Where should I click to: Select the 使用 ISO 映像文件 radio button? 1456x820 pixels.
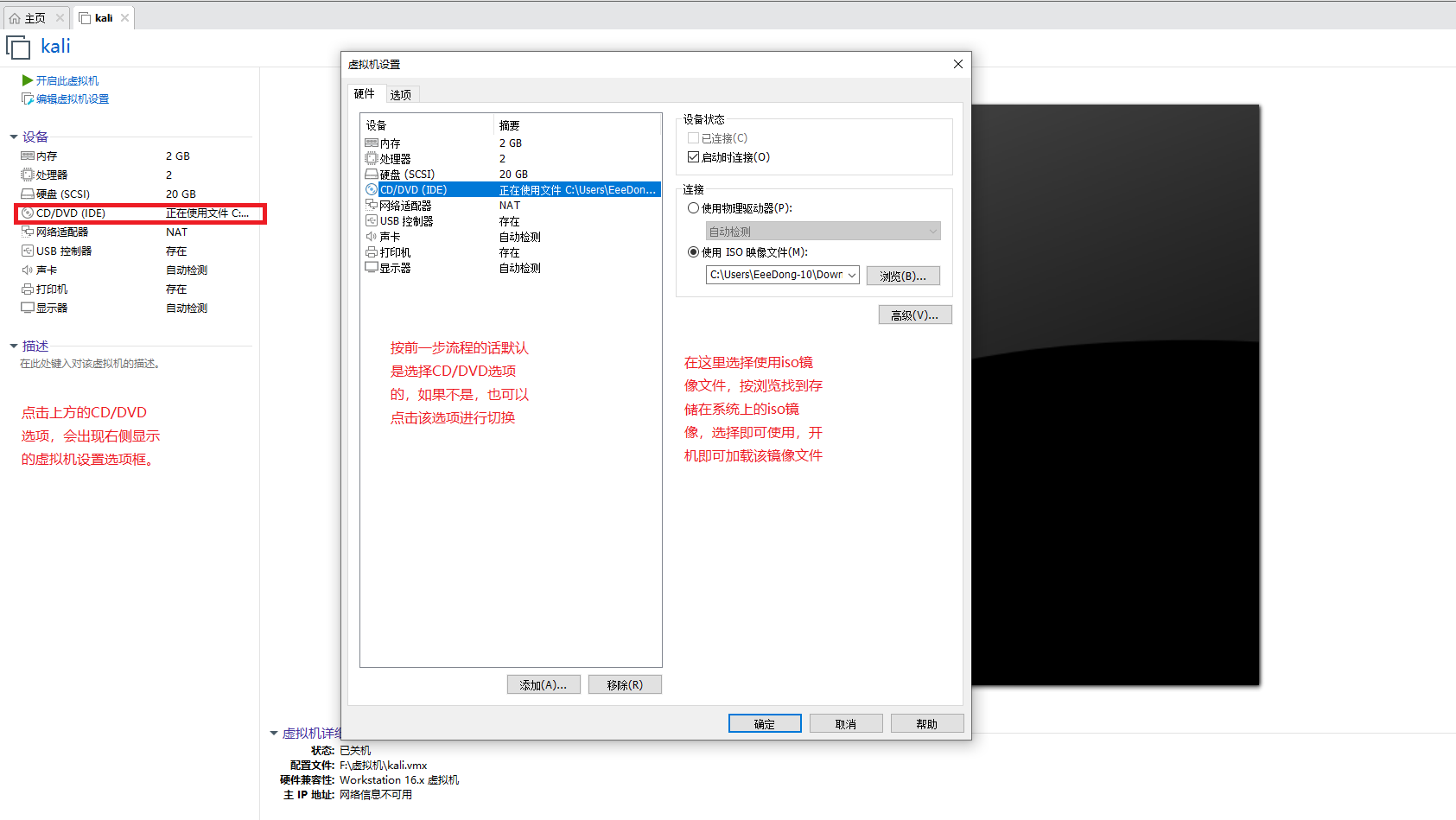(693, 252)
